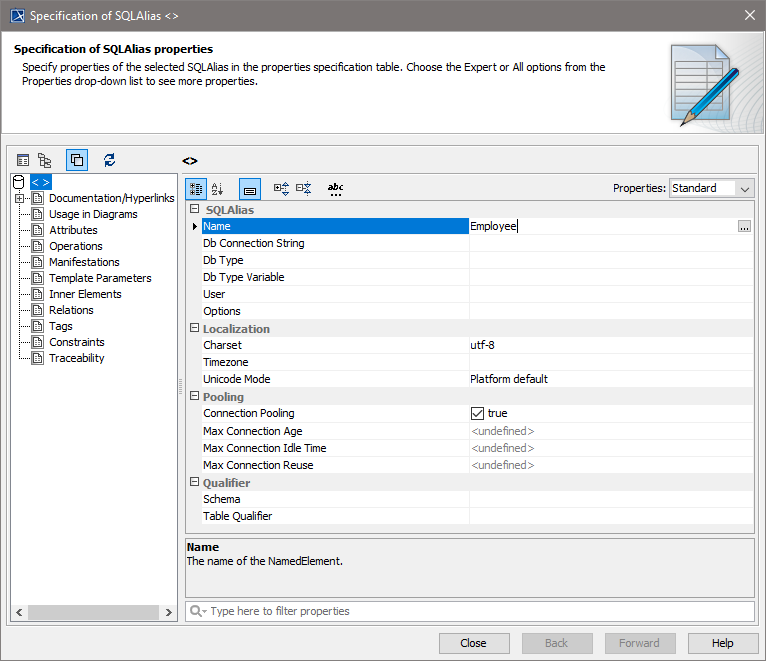Select Traceability in the left tree

76,358
